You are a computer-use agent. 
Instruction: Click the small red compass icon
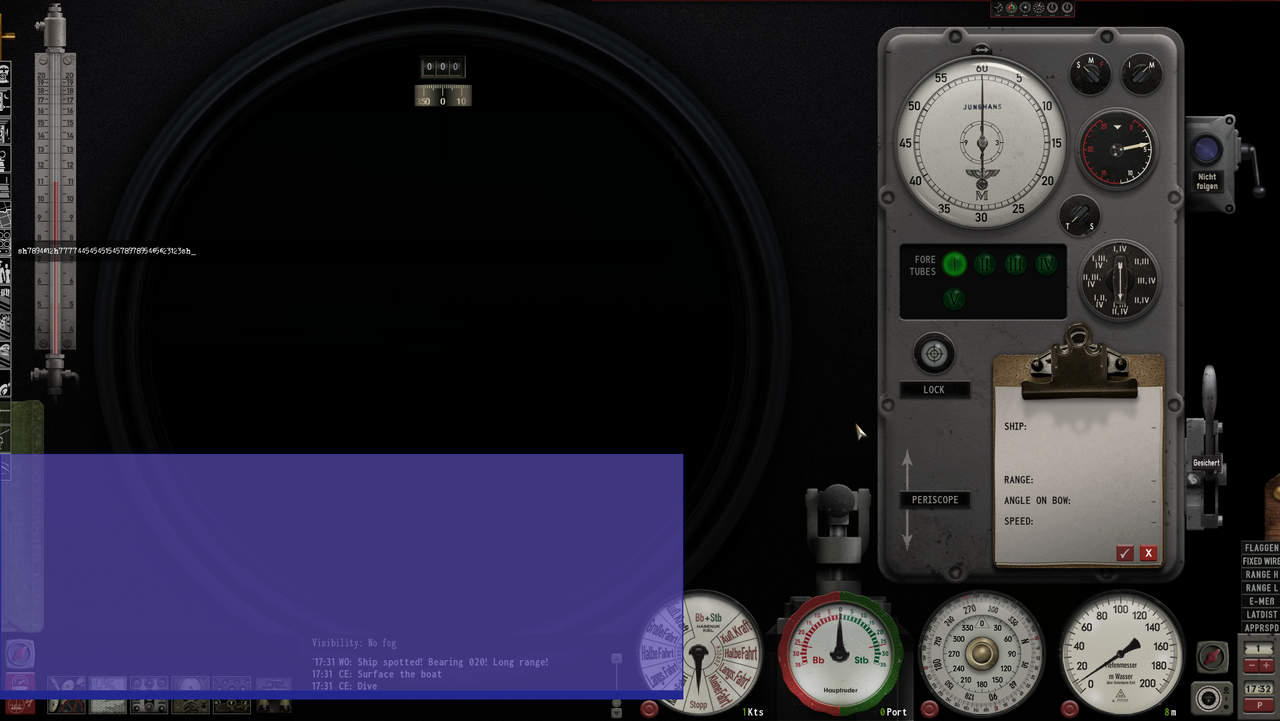click(1212, 657)
